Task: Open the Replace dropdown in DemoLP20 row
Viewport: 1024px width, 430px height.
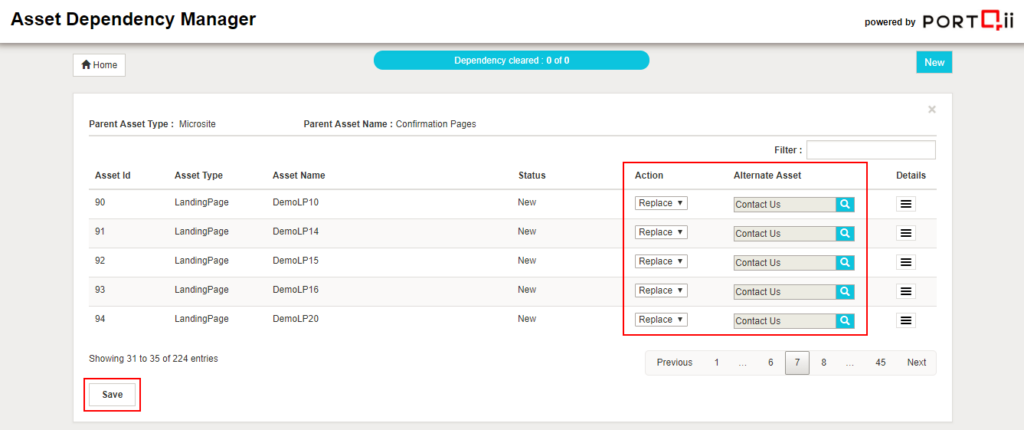Action: [660, 319]
